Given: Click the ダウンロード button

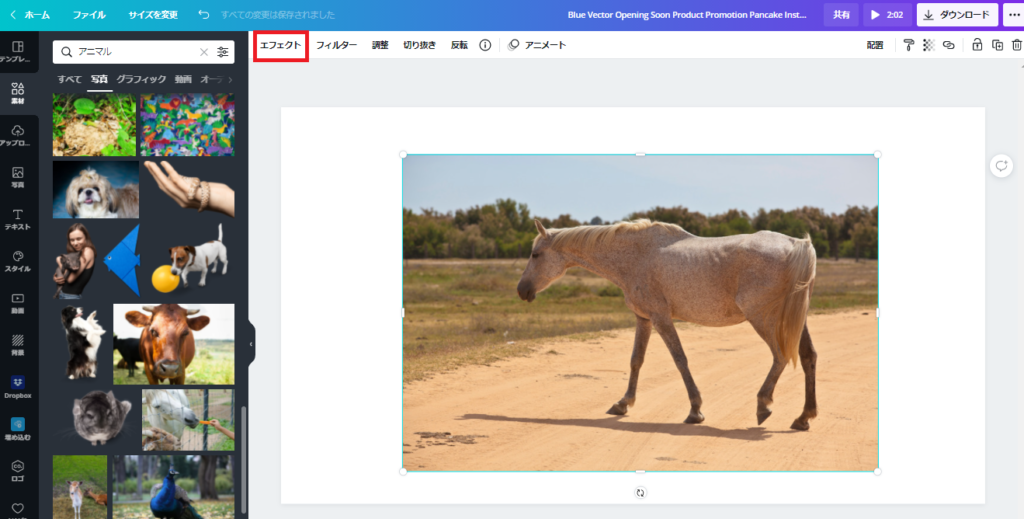Looking at the screenshot, I should pos(956,15).
